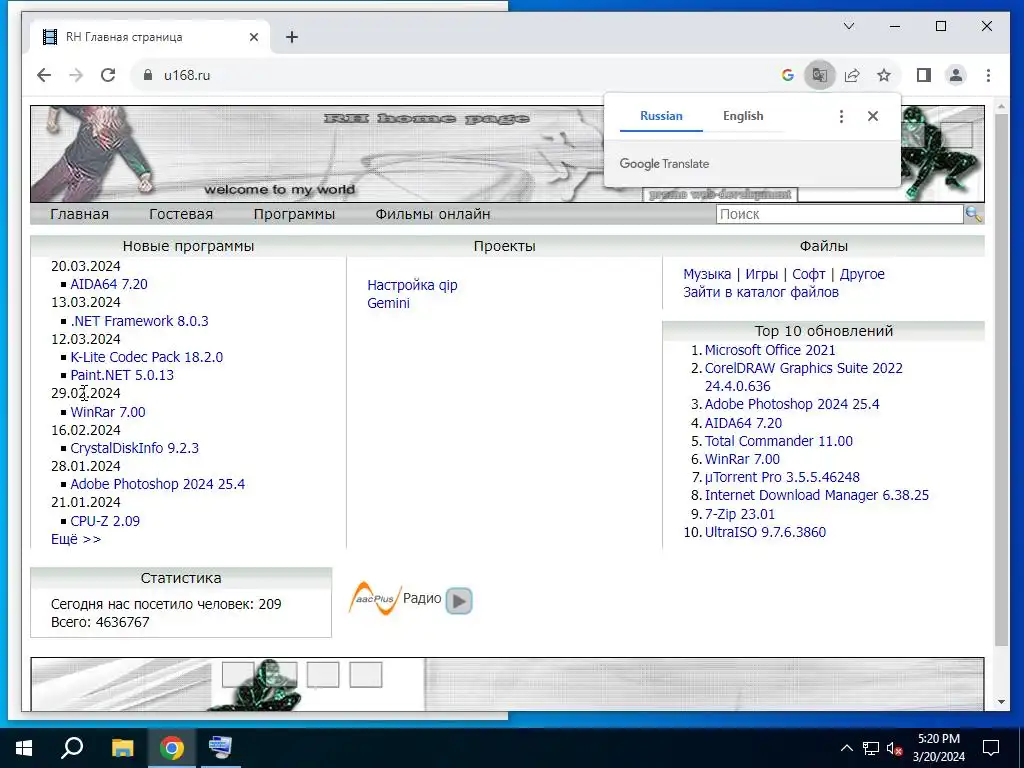The height and width of the screenshot is (768, 1024).
Task: Reload the u168.ru page
Action: tap(108, 75)
